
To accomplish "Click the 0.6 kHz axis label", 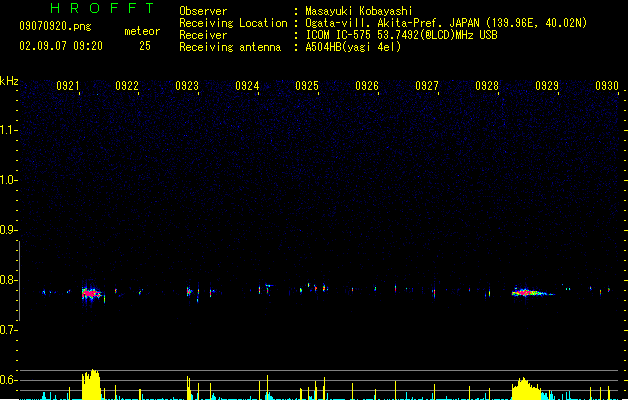I will click(8, 380).
